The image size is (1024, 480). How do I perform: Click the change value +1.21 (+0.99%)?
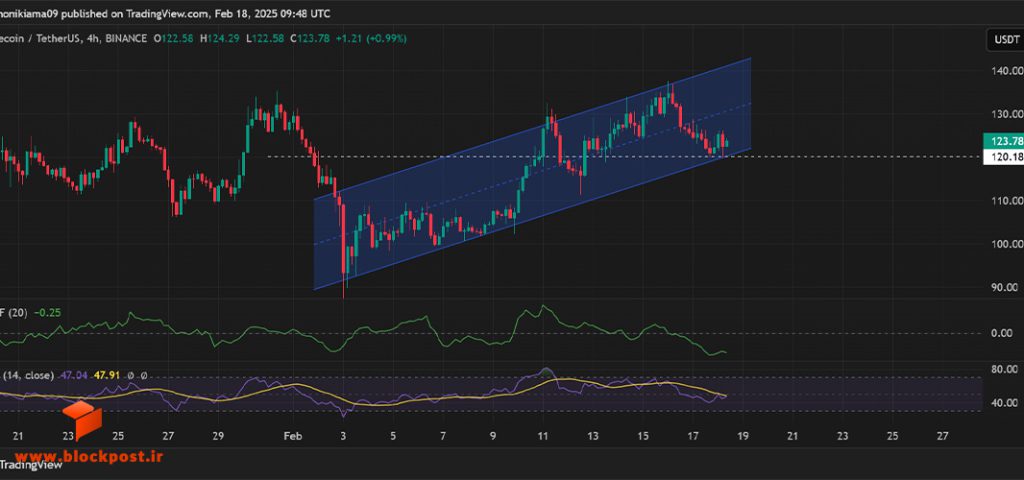[371, 39]
